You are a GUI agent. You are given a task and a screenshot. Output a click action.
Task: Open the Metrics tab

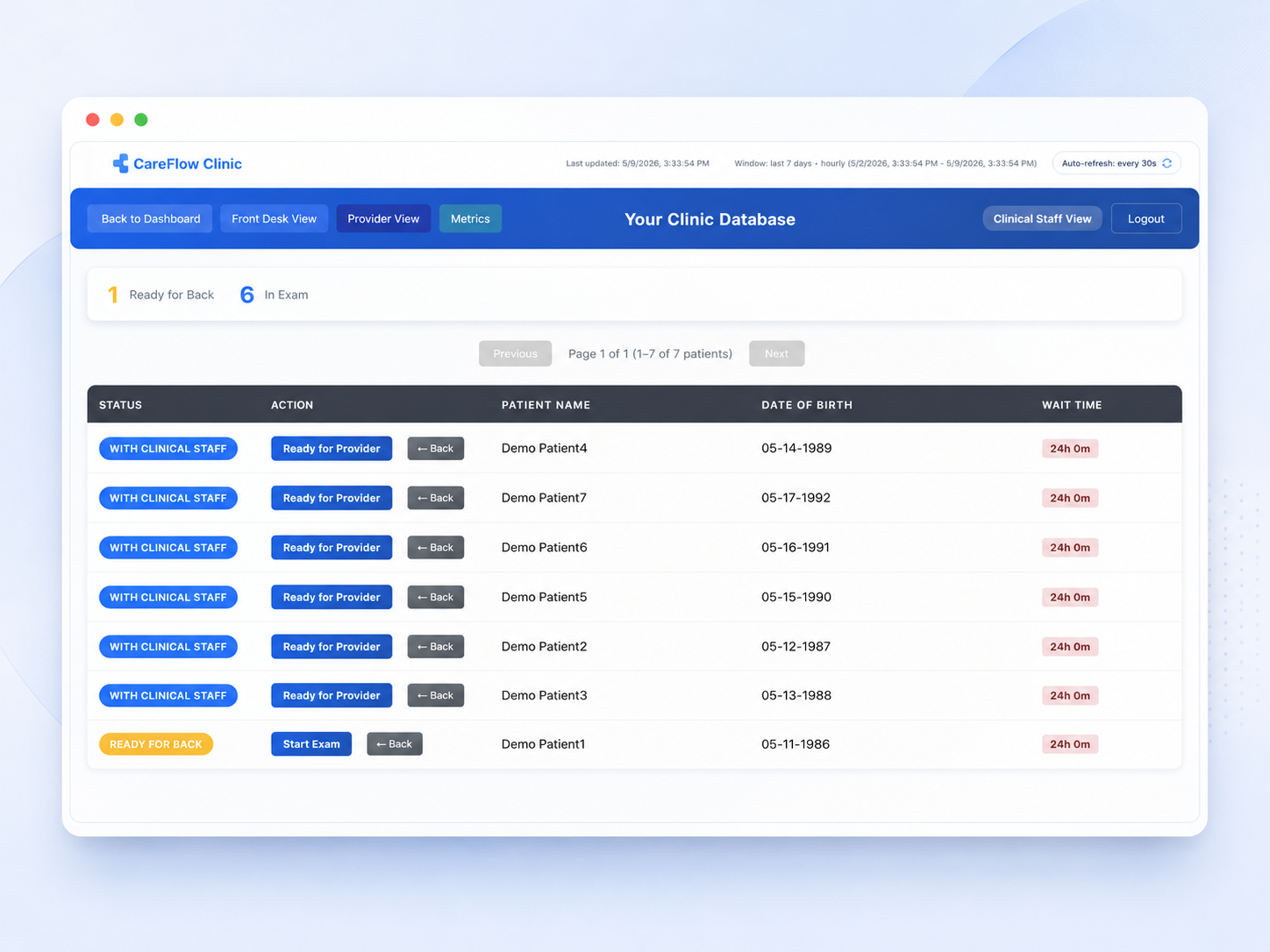coord(470,218)
